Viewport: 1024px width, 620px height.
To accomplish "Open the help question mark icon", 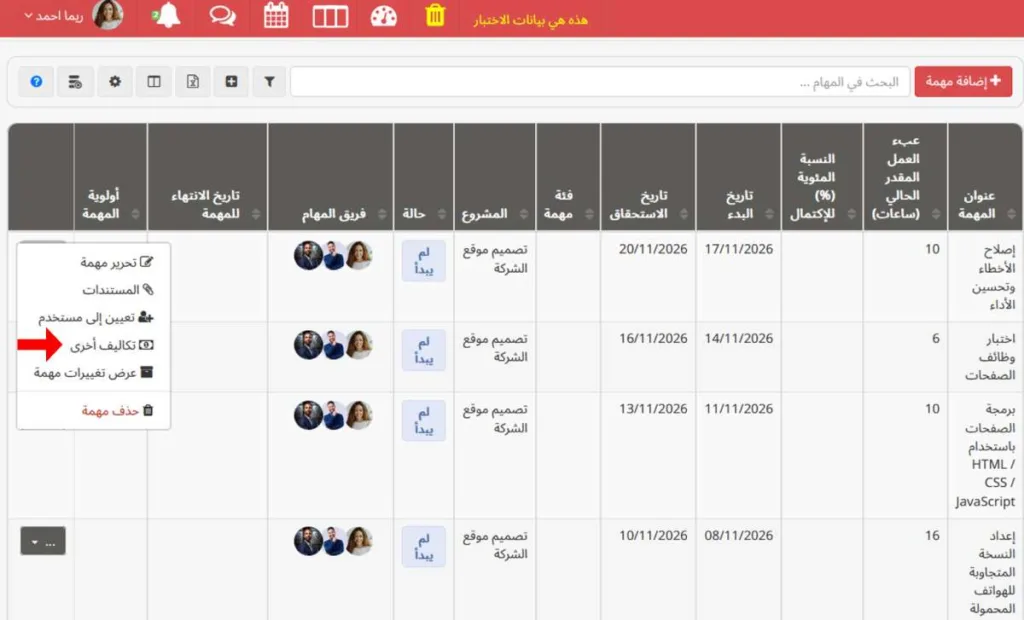I will pyautogui.click(x=36, y=82).
